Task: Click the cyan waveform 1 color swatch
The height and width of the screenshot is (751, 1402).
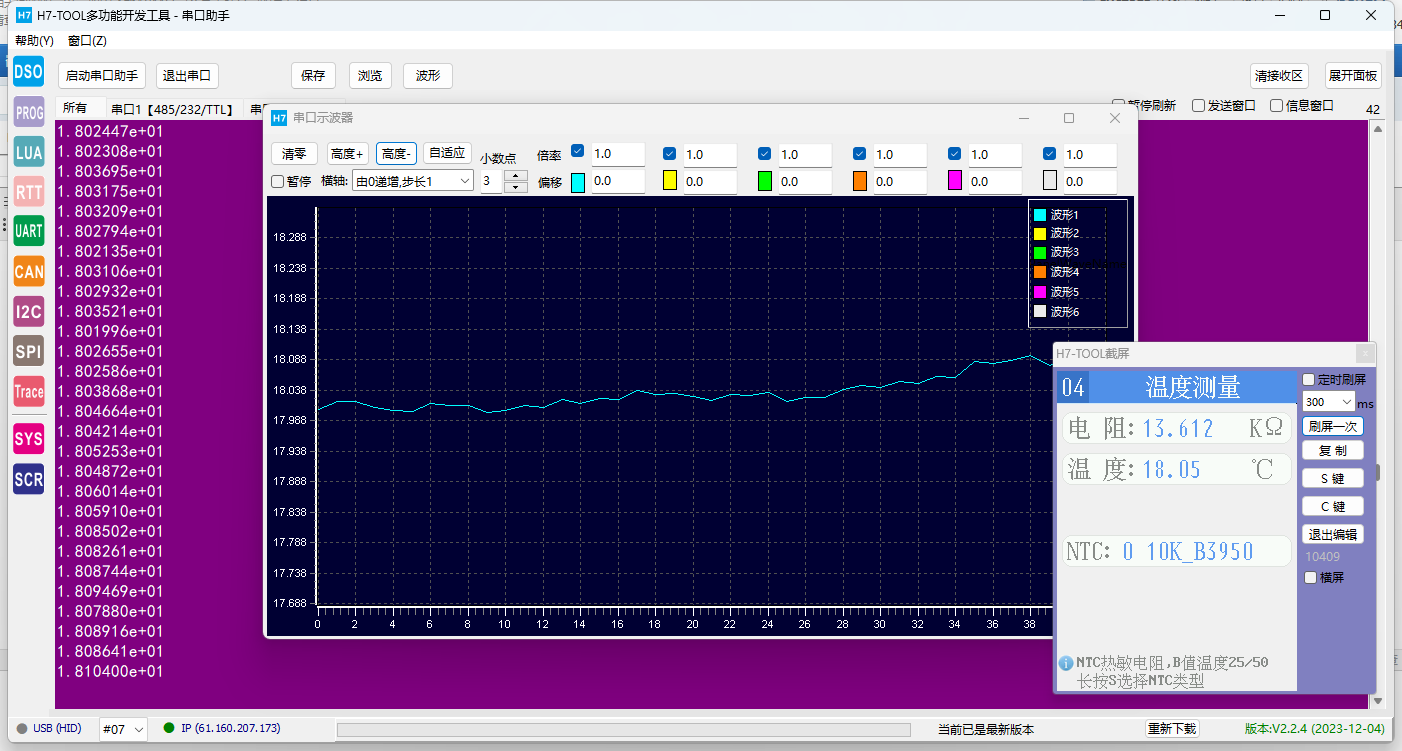Action: 578,182
